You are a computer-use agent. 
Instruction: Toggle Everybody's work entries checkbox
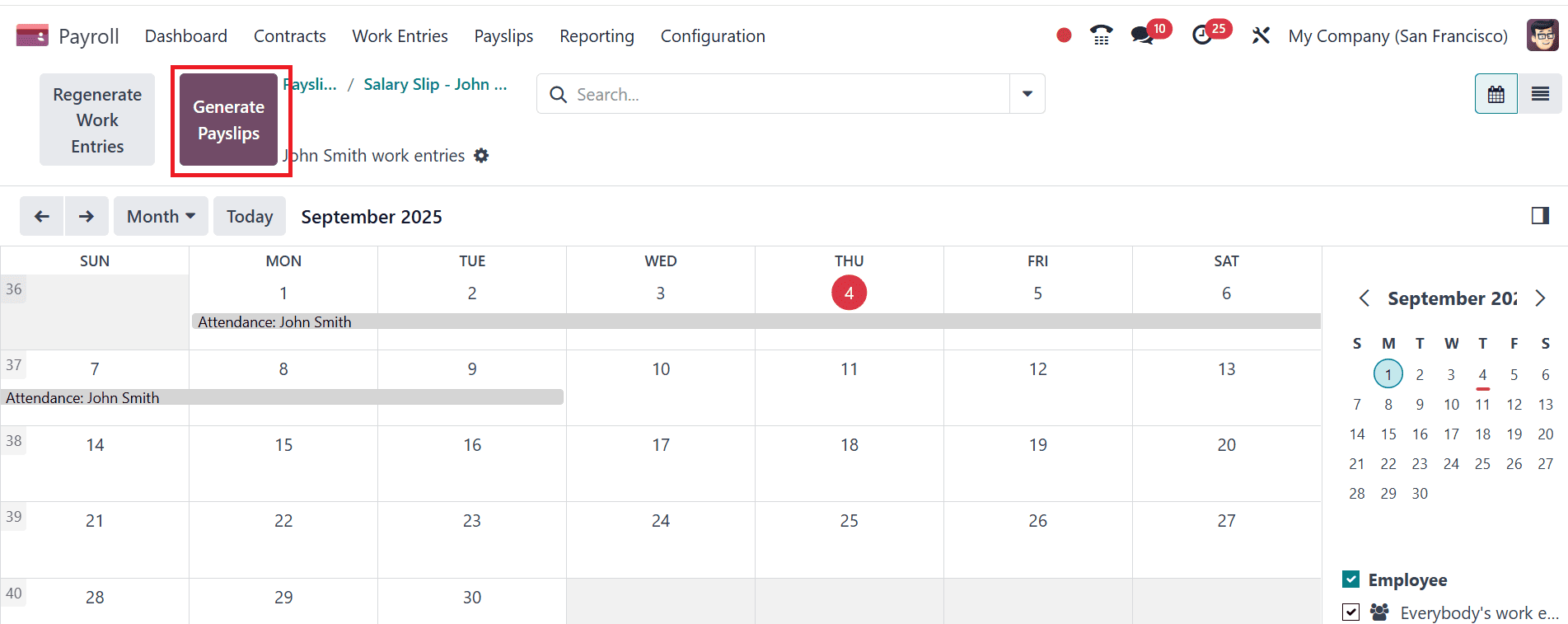pyautogui.click(x=1350, y=612)
